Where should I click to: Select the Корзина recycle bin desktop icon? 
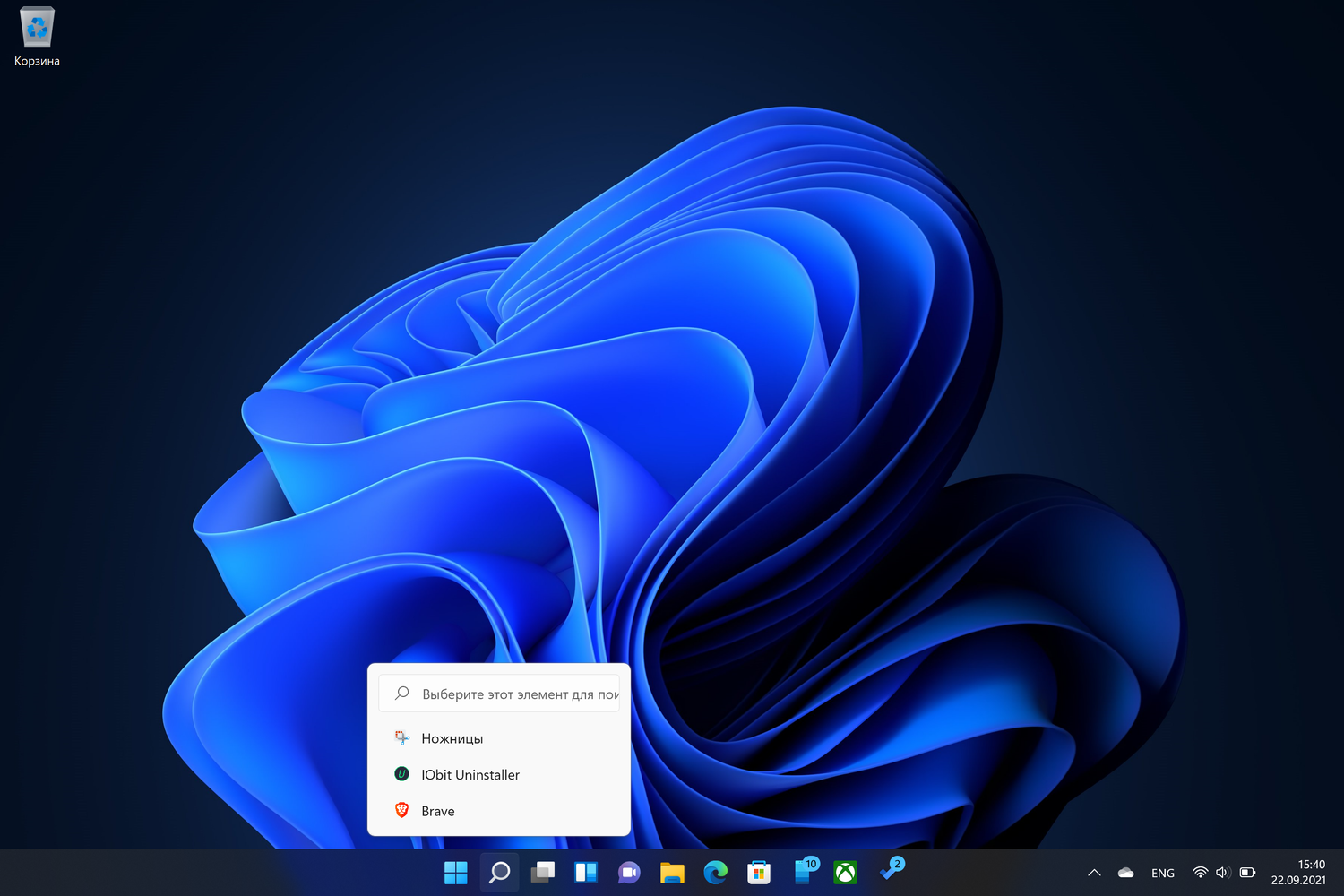click(x=37, y=37)
